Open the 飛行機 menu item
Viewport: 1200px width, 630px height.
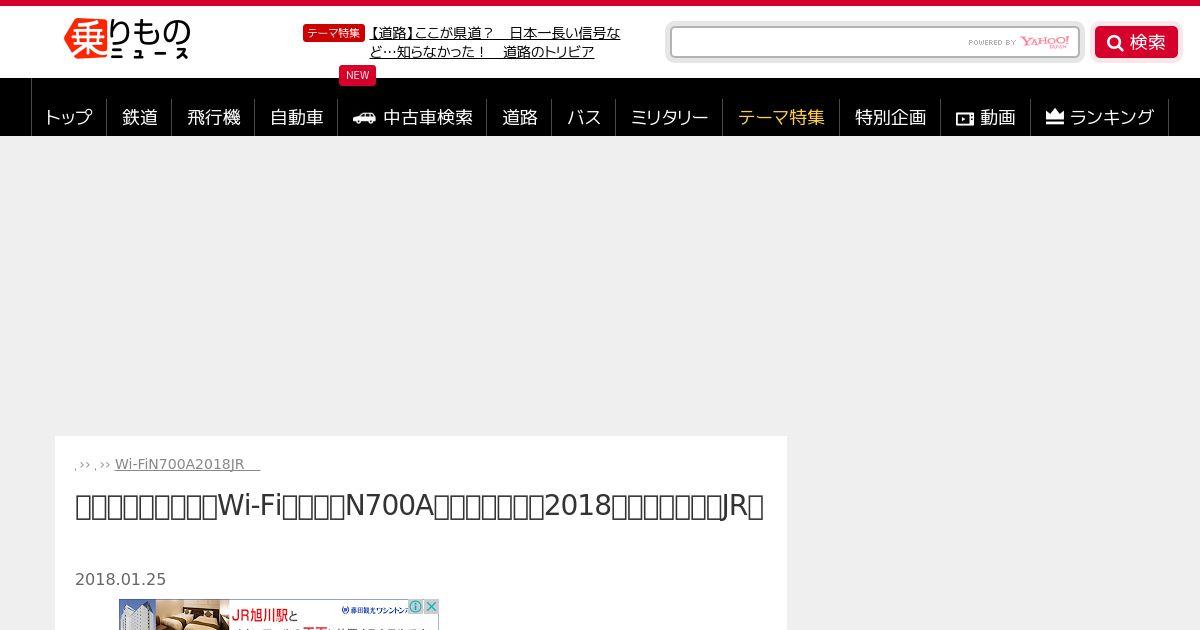point(214,117)
